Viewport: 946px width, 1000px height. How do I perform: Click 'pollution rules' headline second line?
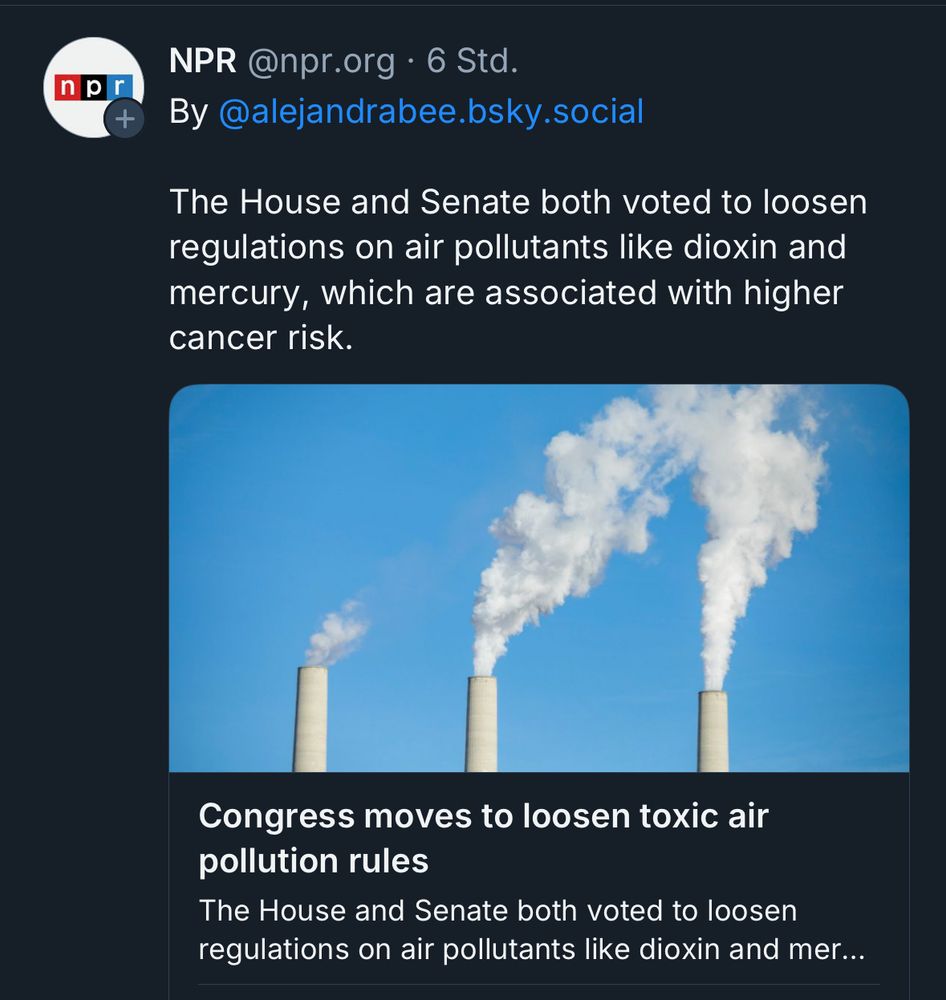313,860
